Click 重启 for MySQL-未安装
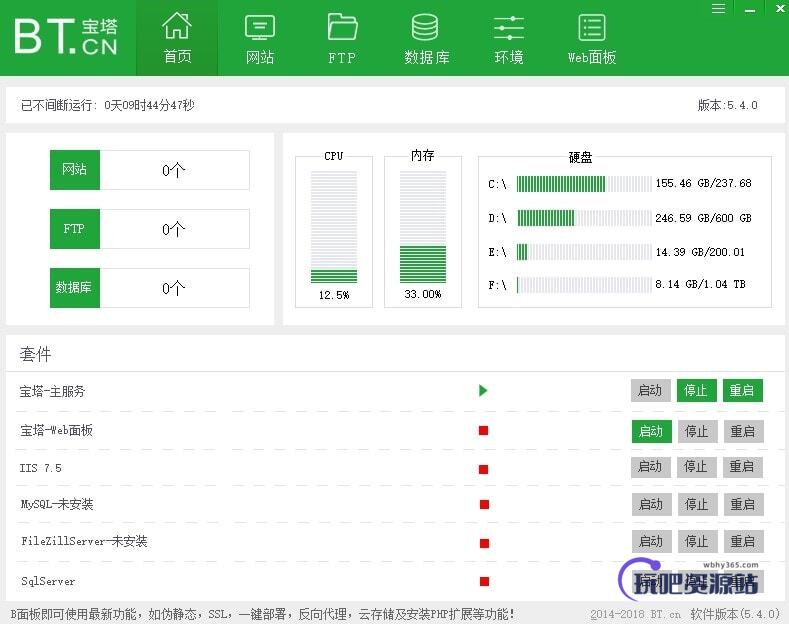Viewport: 789px width, 624px height. click(x=743, y=504)
